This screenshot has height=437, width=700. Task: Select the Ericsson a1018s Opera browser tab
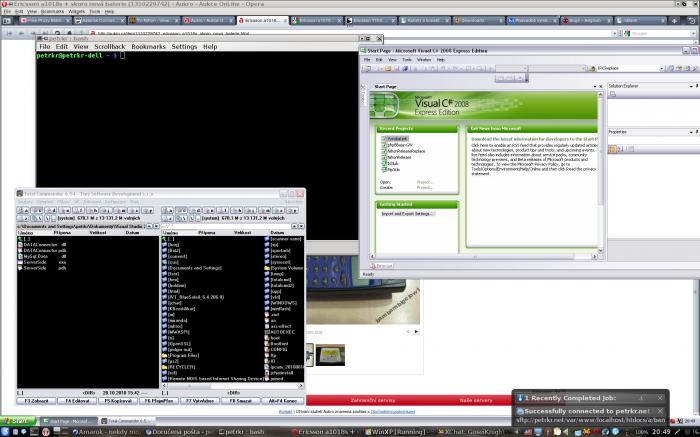[262, 21]
